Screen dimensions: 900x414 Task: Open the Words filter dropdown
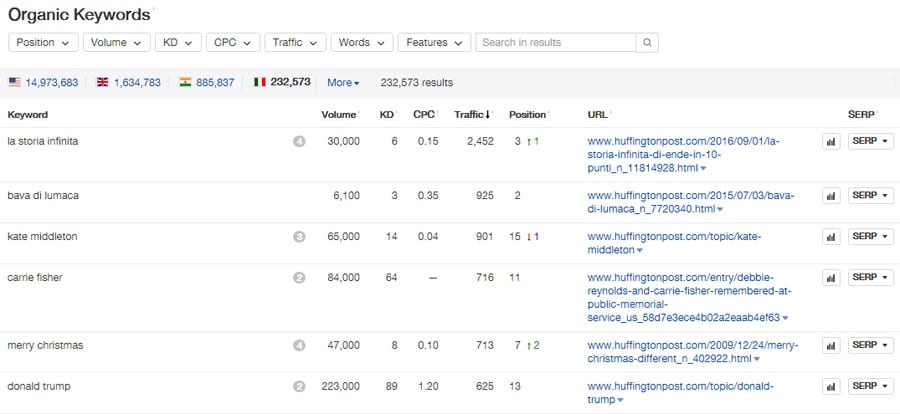tap(362, 42)
